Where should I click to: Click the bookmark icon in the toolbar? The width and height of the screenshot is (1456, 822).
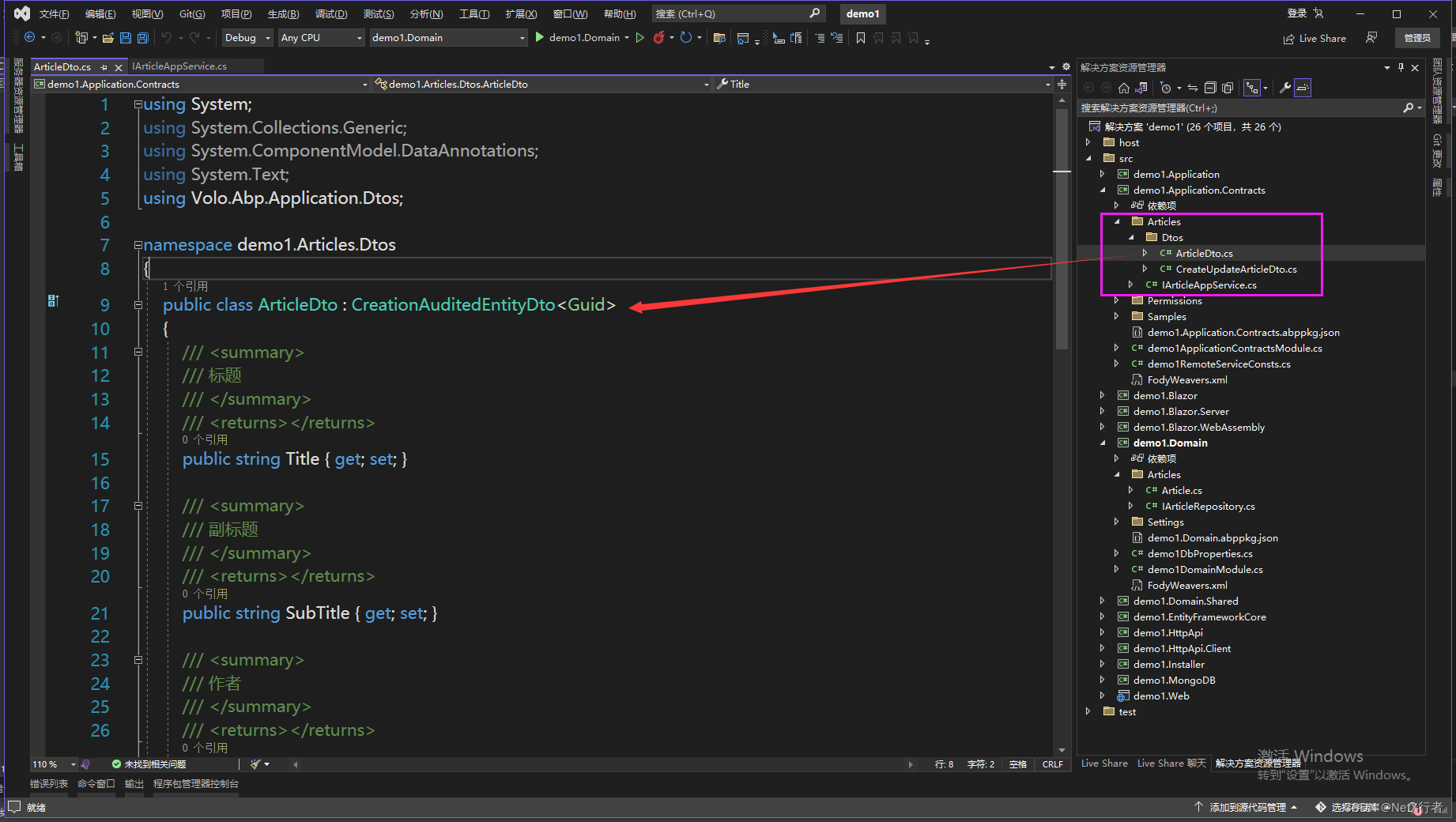click(x=861, y=38)
